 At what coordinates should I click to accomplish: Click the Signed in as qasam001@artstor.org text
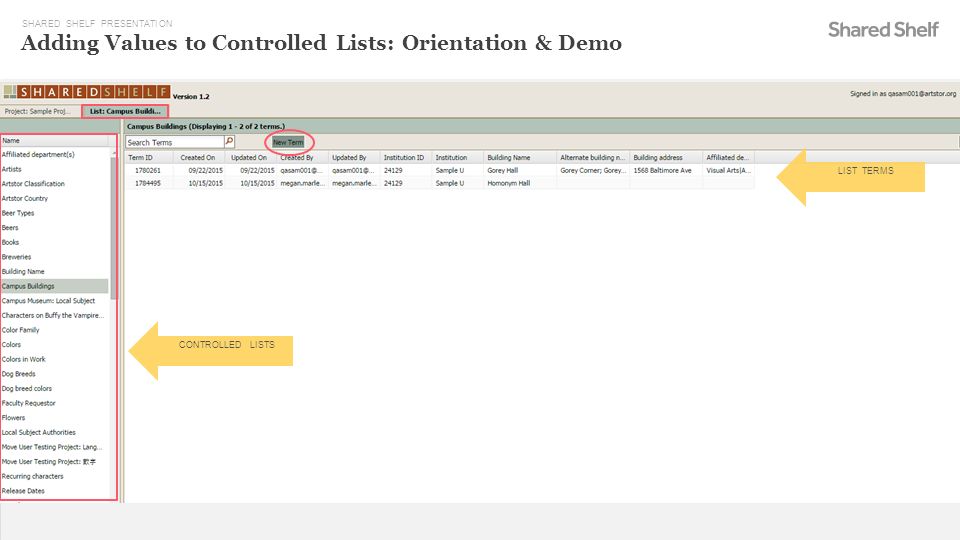click(902, 94)
